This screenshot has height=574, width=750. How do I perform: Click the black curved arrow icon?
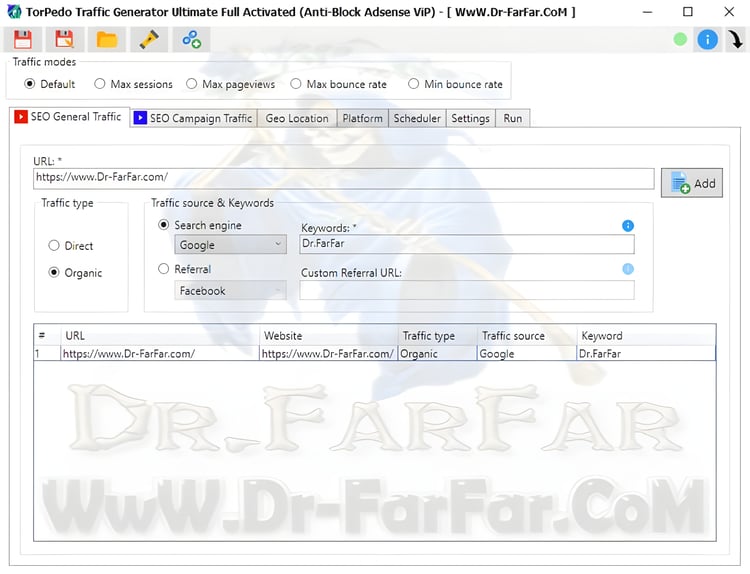tap(736, 39)
